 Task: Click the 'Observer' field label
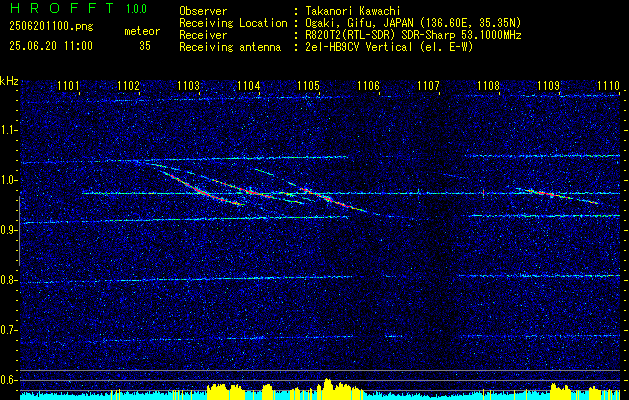203,11
